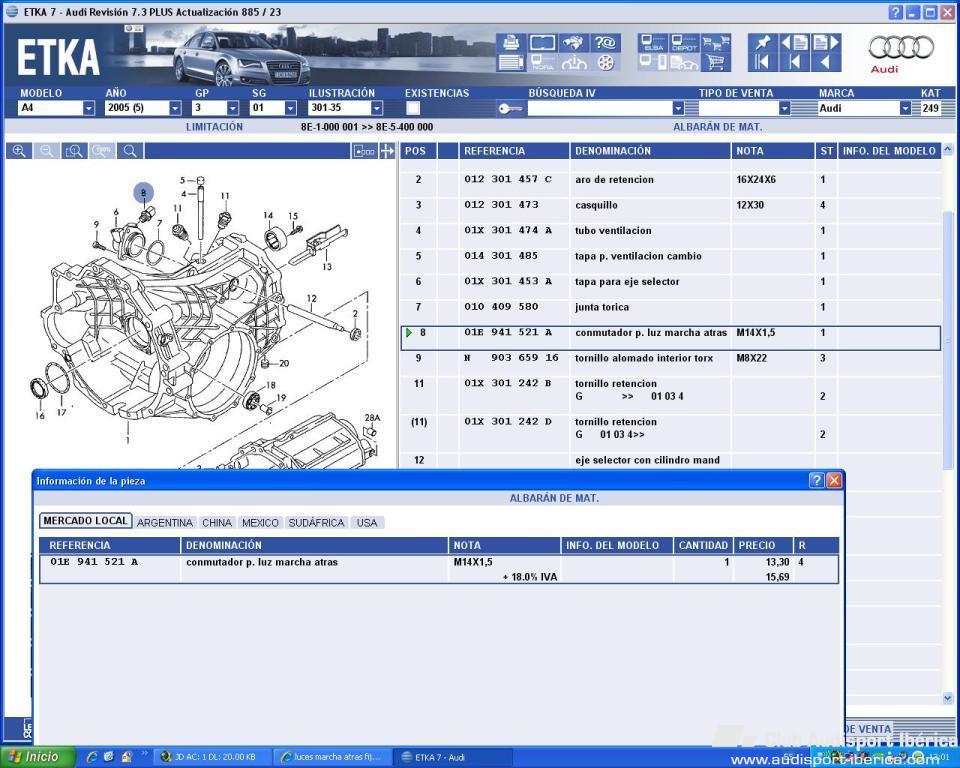Click the illustration layout icon left of move arrows
This screenshot has height=768, width=960.
coord(364,151)
